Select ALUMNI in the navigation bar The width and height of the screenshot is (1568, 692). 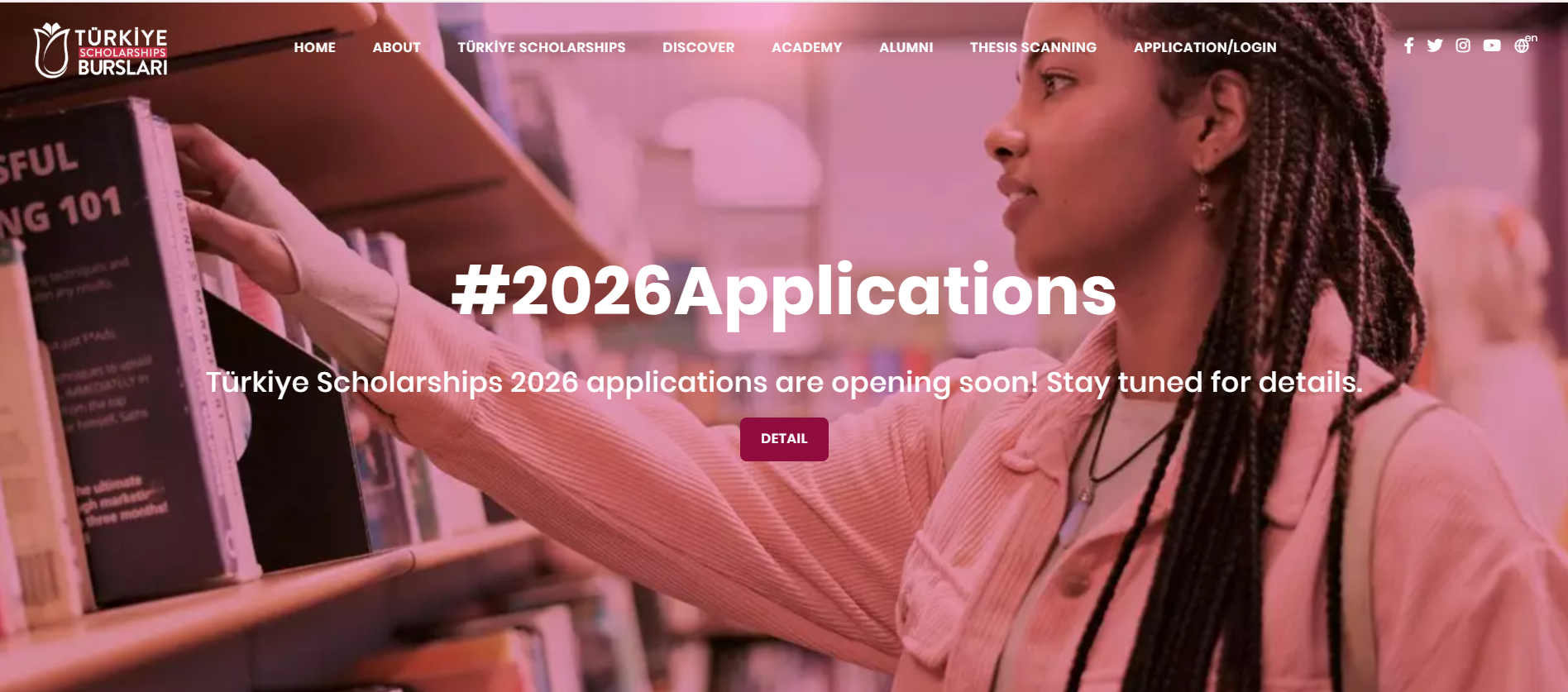[906, 47]
